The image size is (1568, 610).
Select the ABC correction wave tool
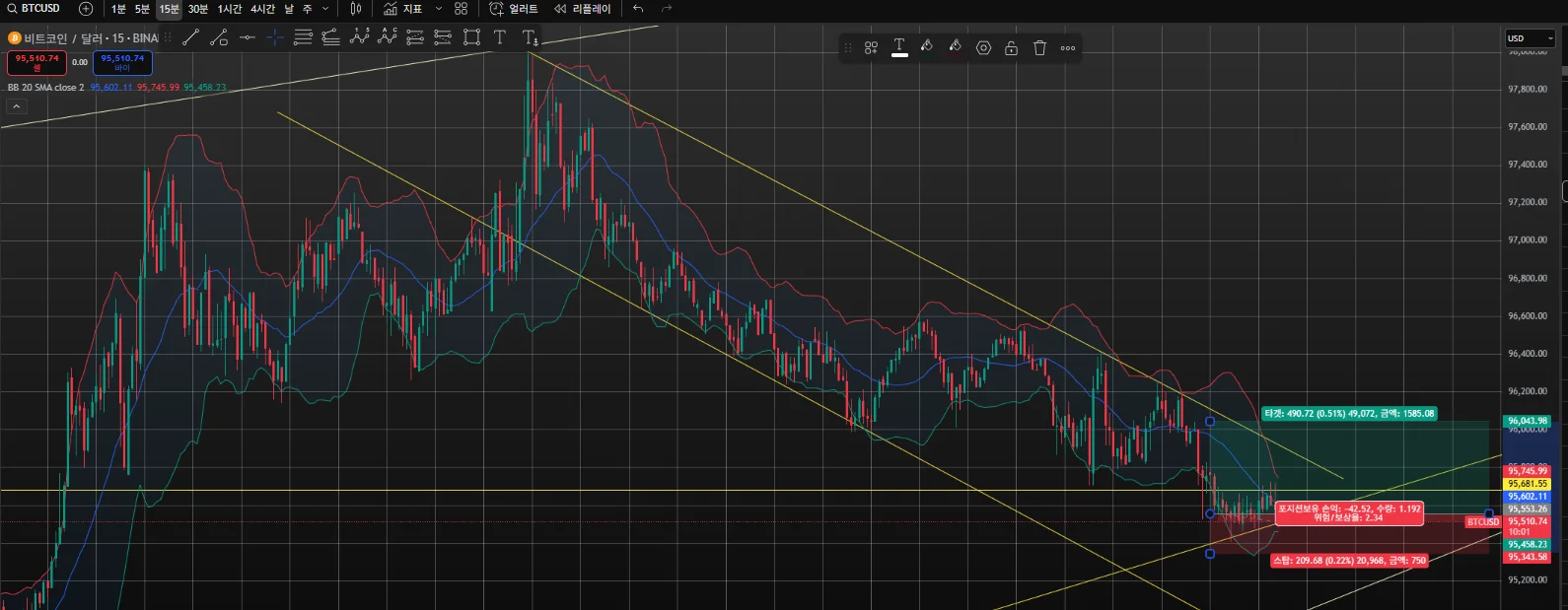click(388, 37)
